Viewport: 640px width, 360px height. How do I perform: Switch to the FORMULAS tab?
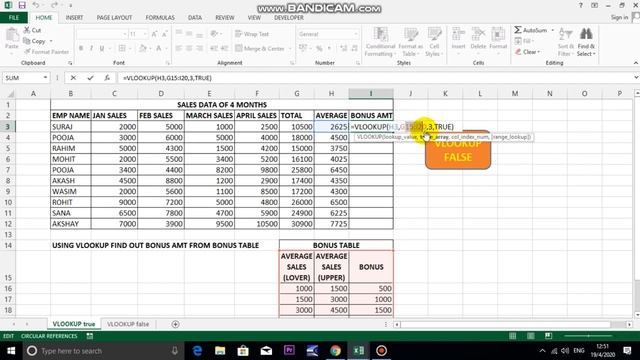point(160,18)
